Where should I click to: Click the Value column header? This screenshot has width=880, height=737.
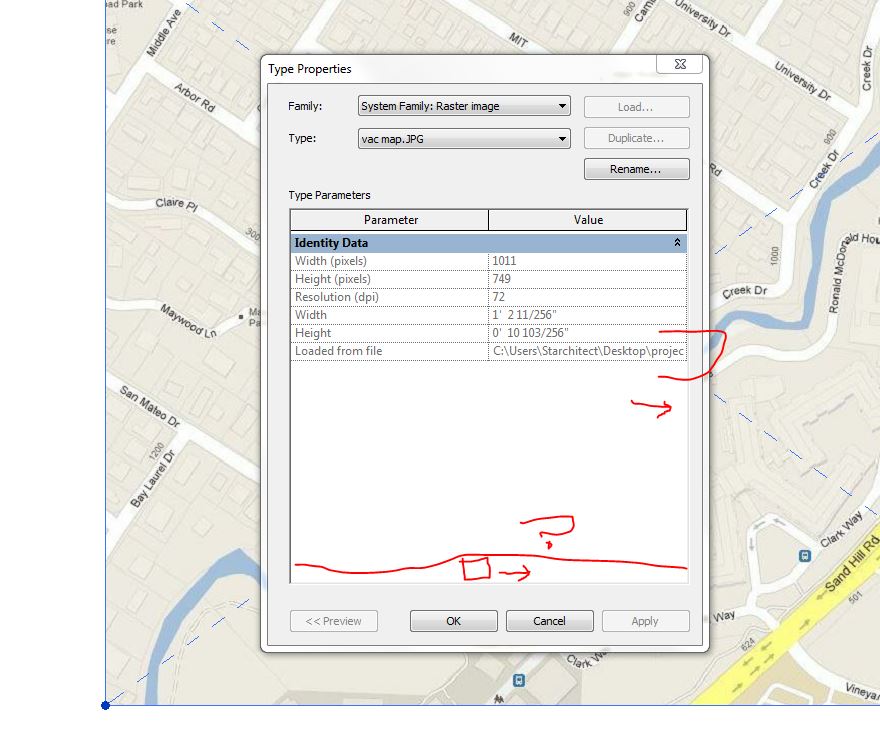(588, 220)
